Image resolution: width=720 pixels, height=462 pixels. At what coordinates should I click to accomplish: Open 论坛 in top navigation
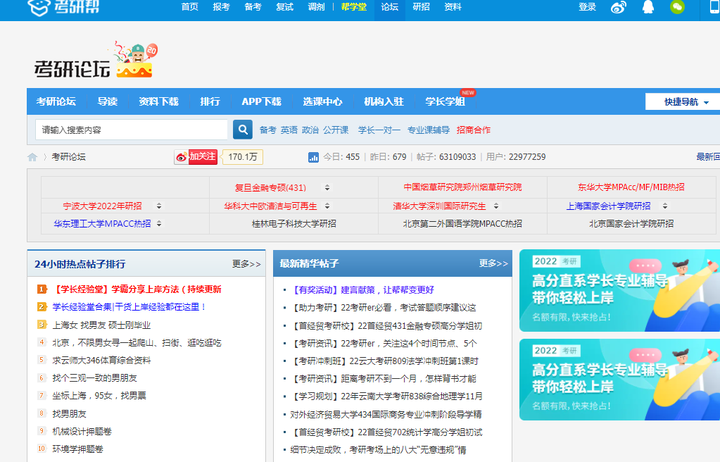point(389,7)
